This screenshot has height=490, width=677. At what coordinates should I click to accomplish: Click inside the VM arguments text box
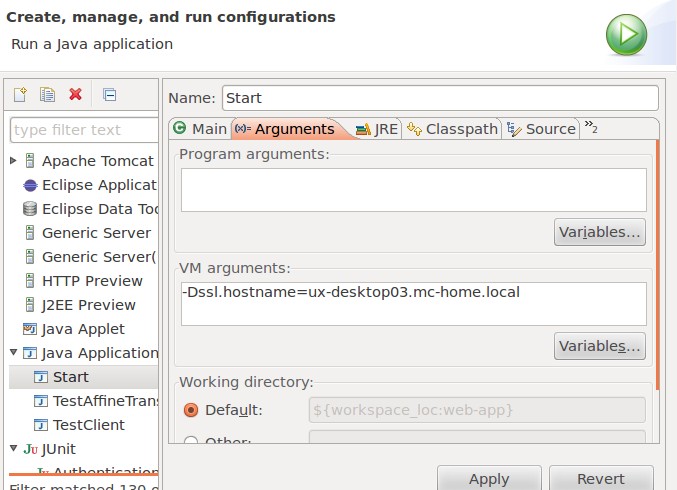click(x=413, y=303)
